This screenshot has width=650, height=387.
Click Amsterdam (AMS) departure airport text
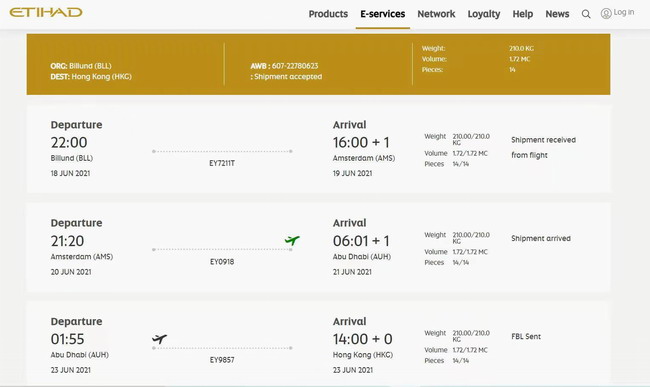(x=82, y=257)
